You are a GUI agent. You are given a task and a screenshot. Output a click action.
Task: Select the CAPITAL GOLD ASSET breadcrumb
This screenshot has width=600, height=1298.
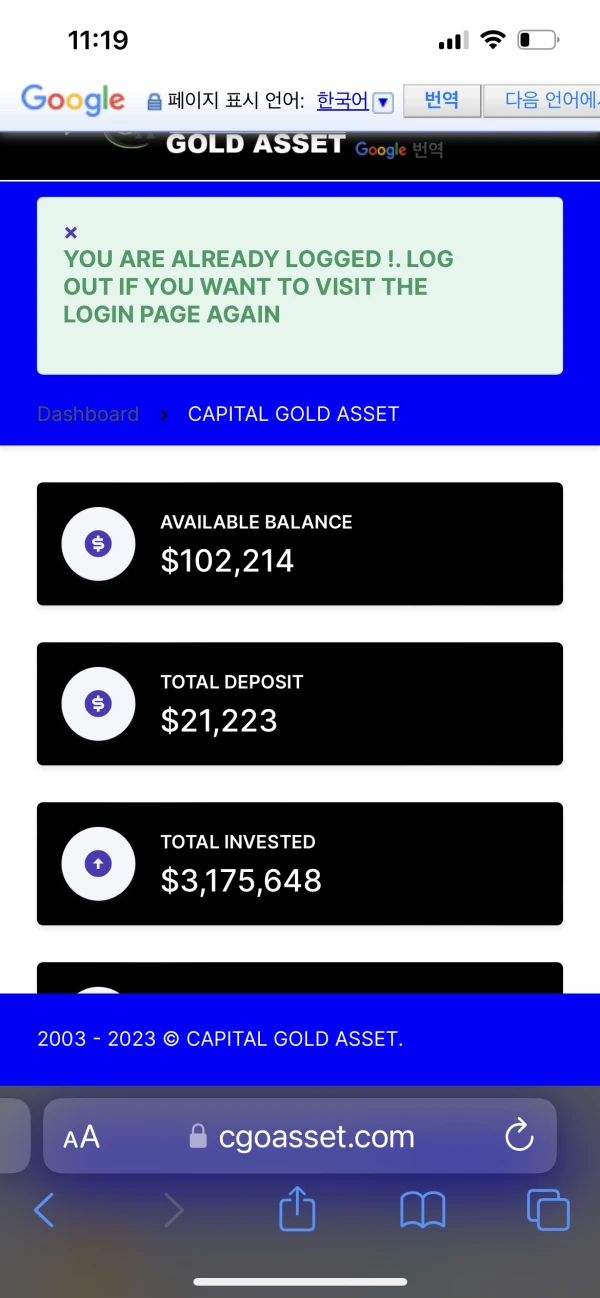[x=293, y=414]
